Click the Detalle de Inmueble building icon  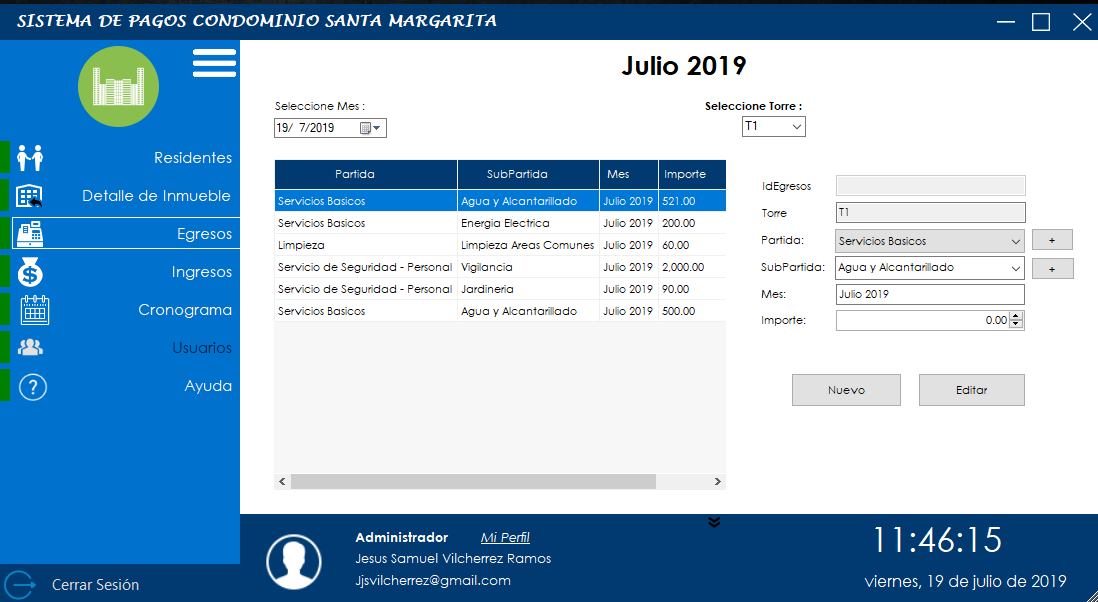(31, 196)
